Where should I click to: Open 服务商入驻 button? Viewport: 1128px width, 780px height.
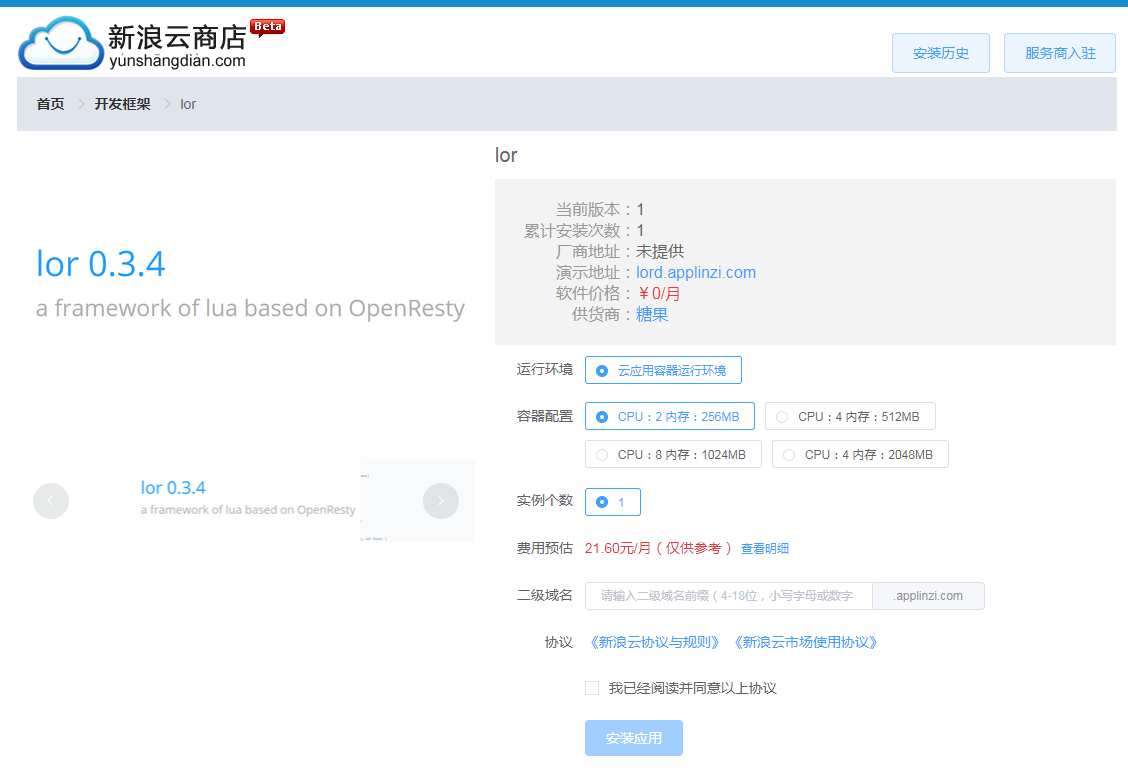1060,53
